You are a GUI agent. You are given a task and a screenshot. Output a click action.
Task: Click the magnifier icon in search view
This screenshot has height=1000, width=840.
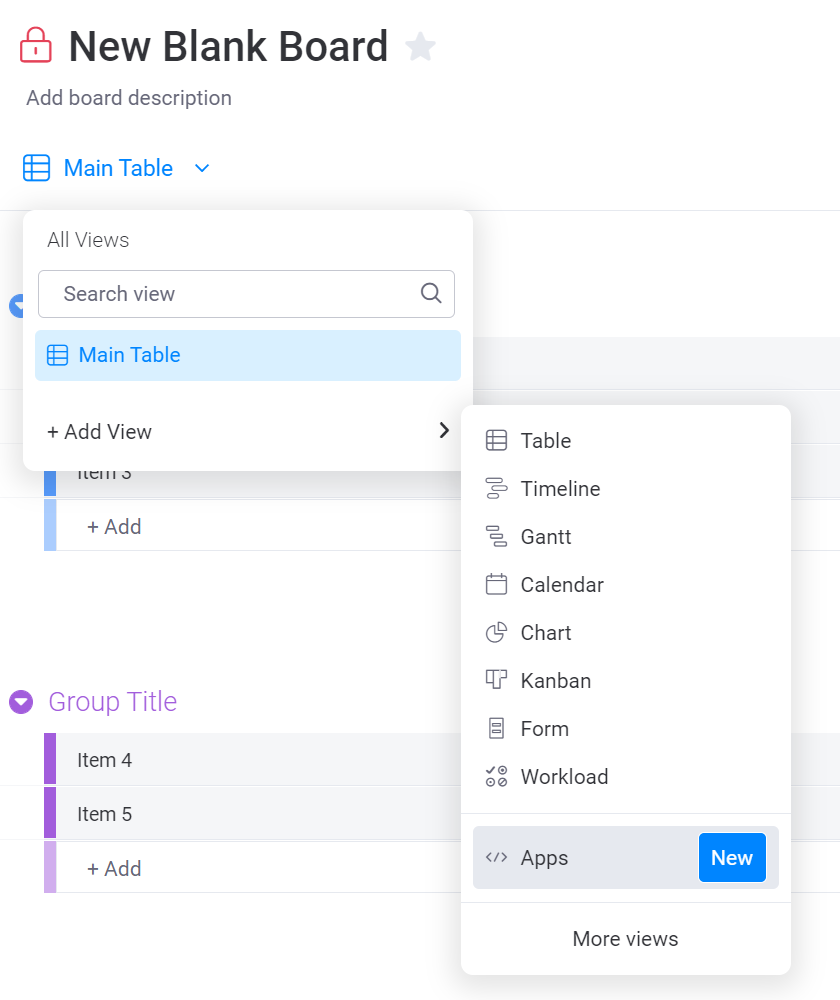click(x=431, y=293)
